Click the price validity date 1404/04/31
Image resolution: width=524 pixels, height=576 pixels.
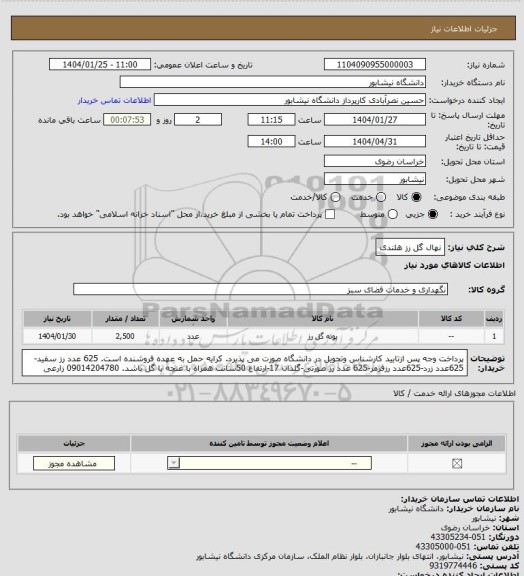(x=375, y=141)
